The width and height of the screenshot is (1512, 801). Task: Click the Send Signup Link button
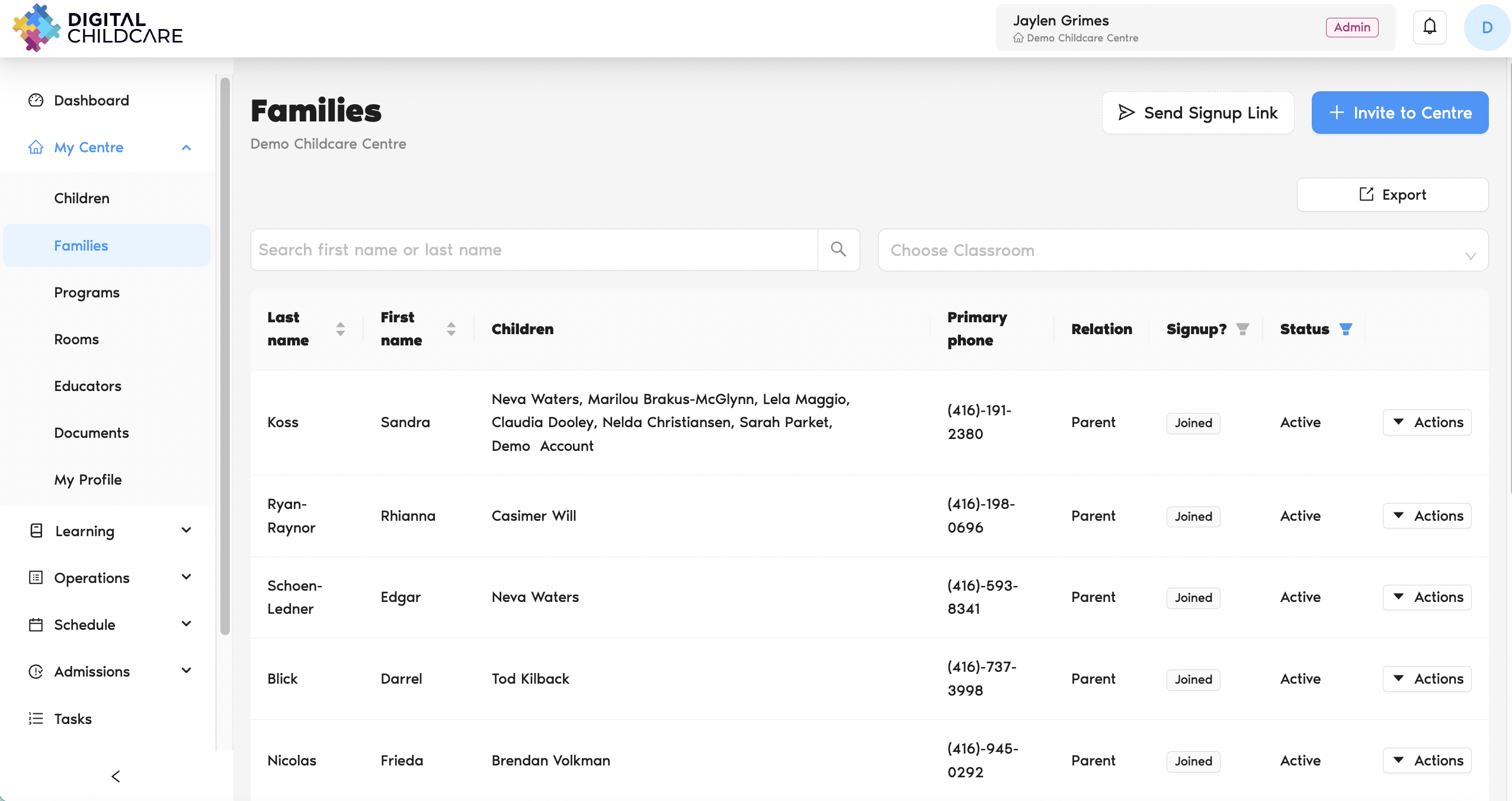click(1197, 113)
